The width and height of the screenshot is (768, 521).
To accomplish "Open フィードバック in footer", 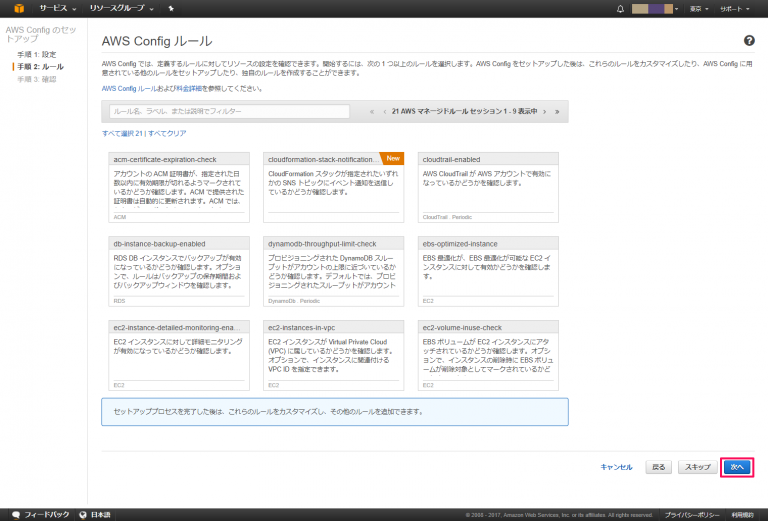I will coord(41,515).
